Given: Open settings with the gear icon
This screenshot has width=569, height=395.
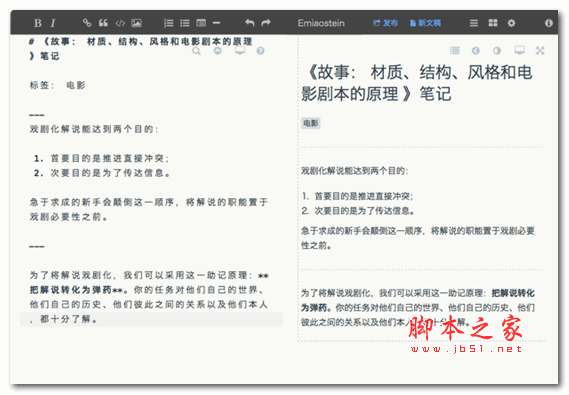Looking at the screenshot, I should (x=511, y=23).
